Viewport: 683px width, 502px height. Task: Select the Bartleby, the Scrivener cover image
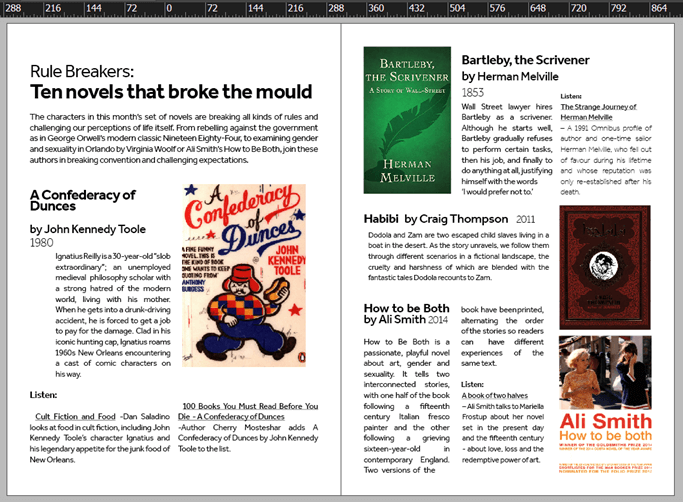tap(407, 120)
